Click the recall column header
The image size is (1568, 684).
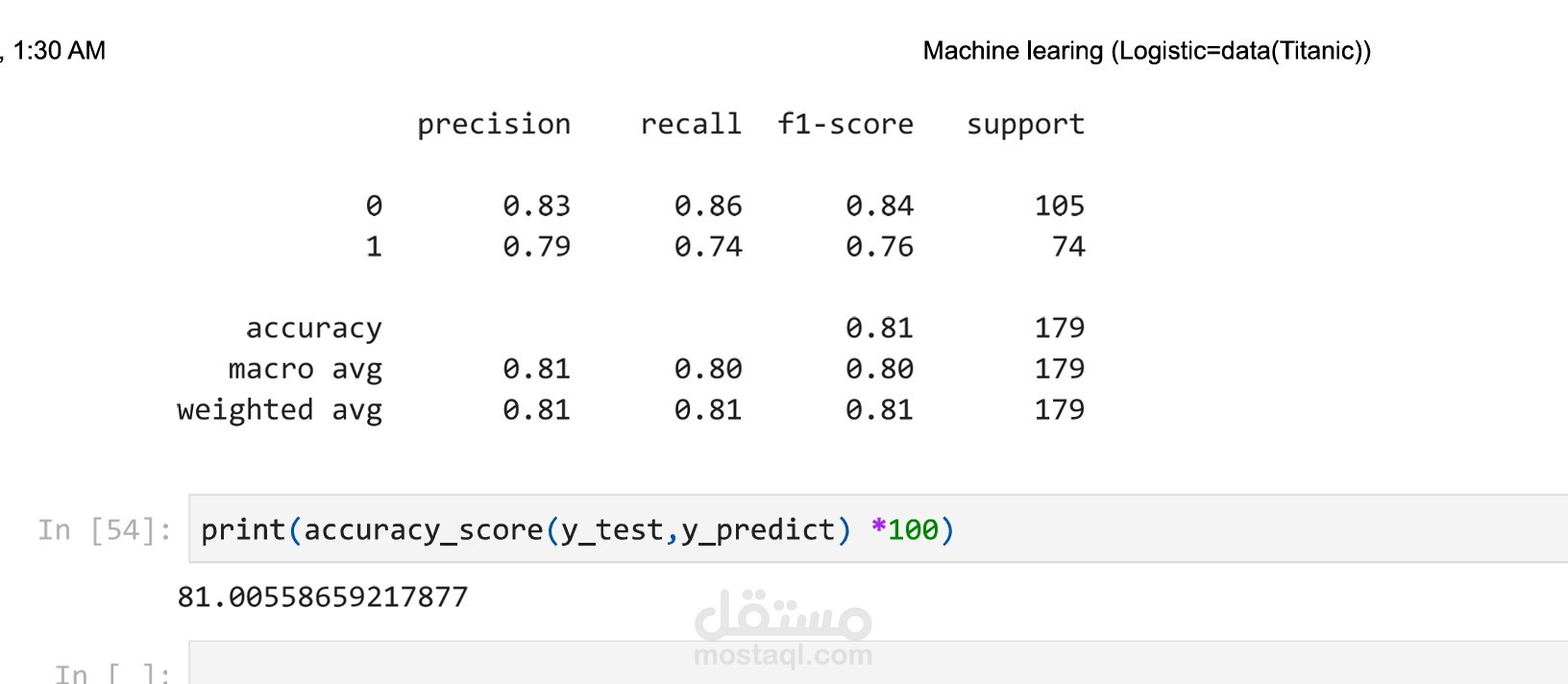[x=691, y=124]
